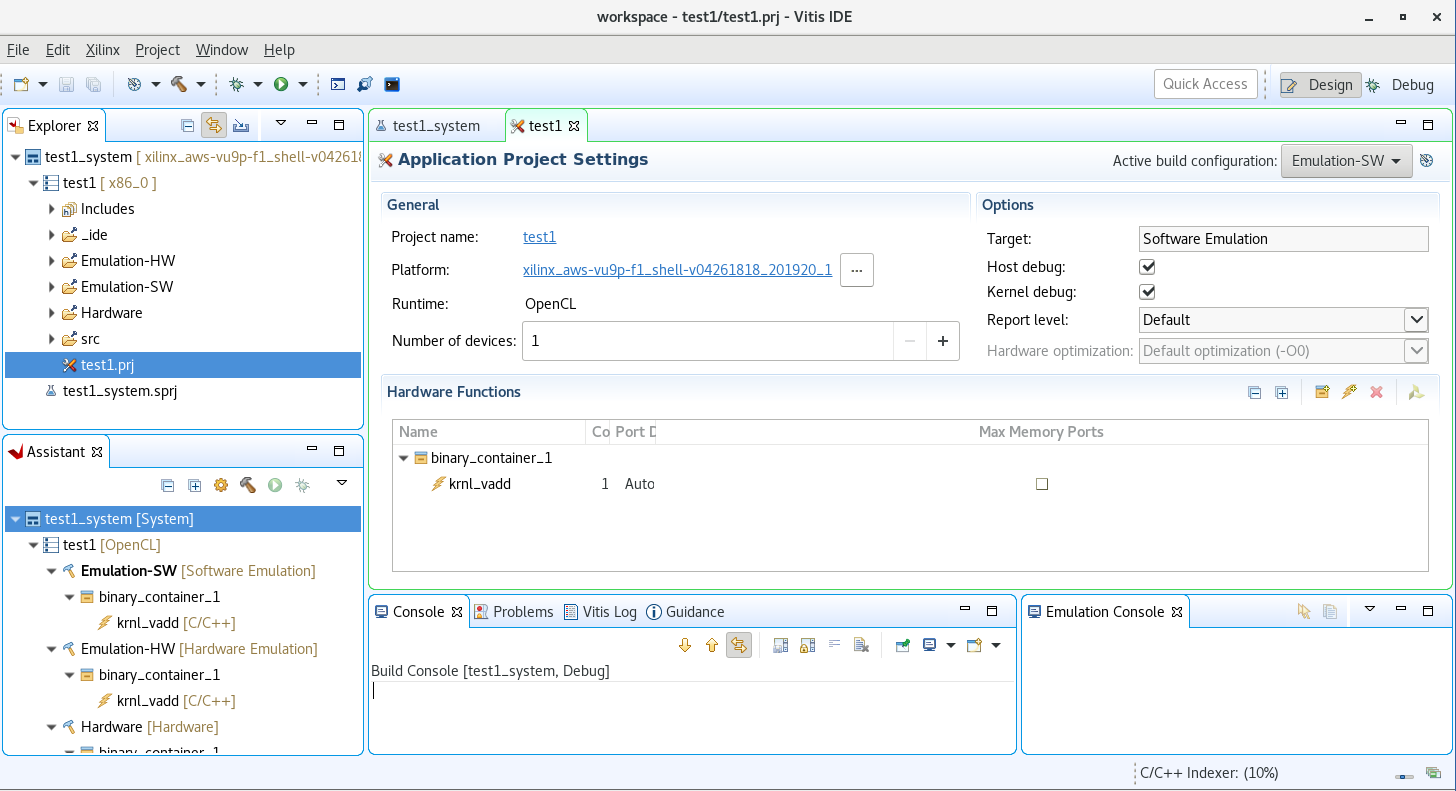This screenshot has height=791, width=1456.
Task: Open Assistant settings gear icon
Action: pos(221,485)
